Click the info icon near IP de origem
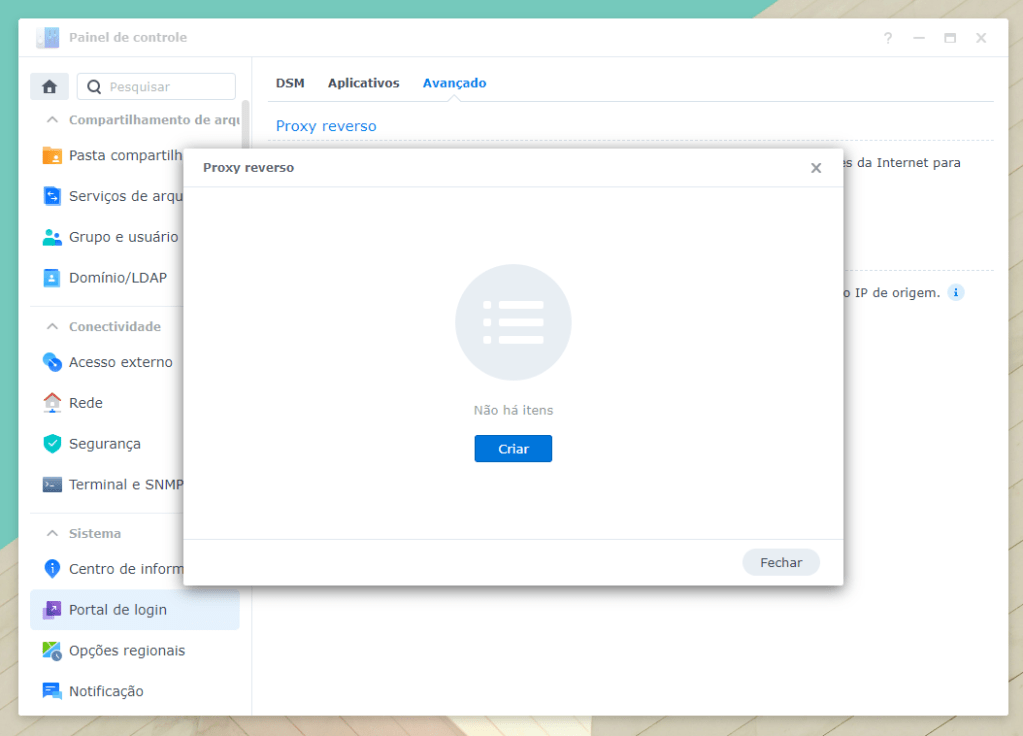The height and width of the screenshot is (736, 1023). (955, 293)
